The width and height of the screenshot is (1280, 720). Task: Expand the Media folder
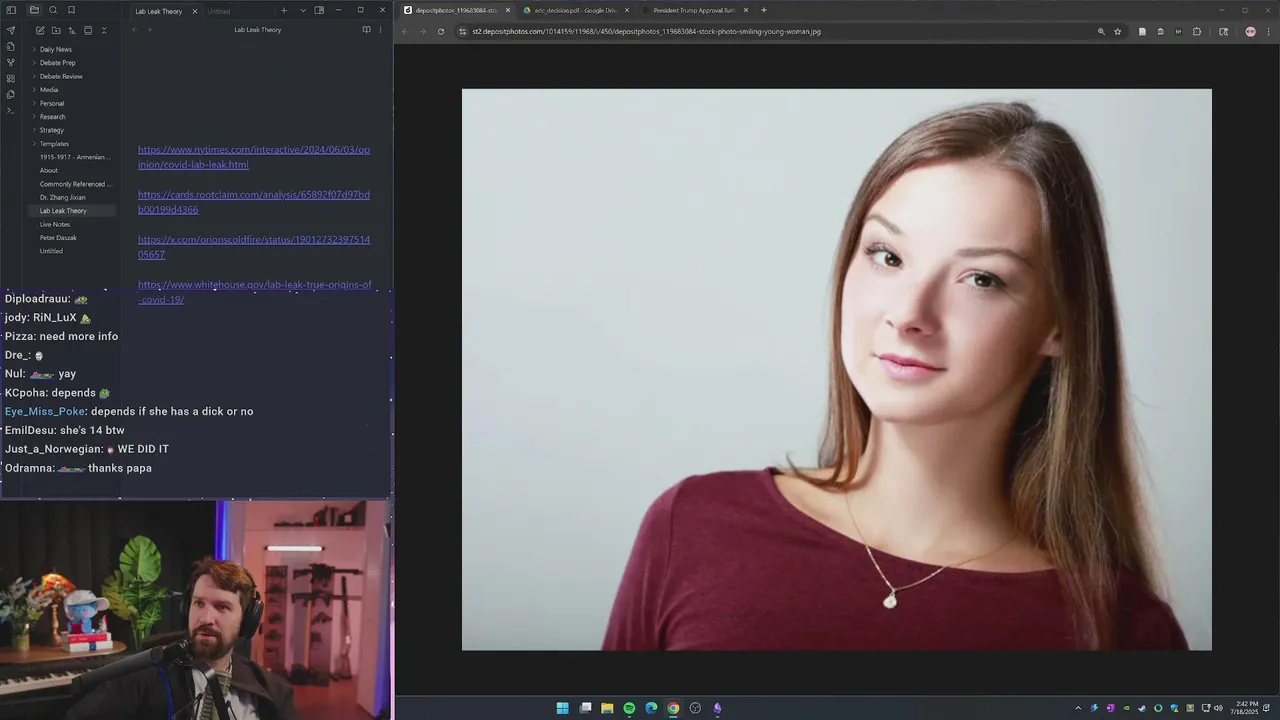[49, 90]
